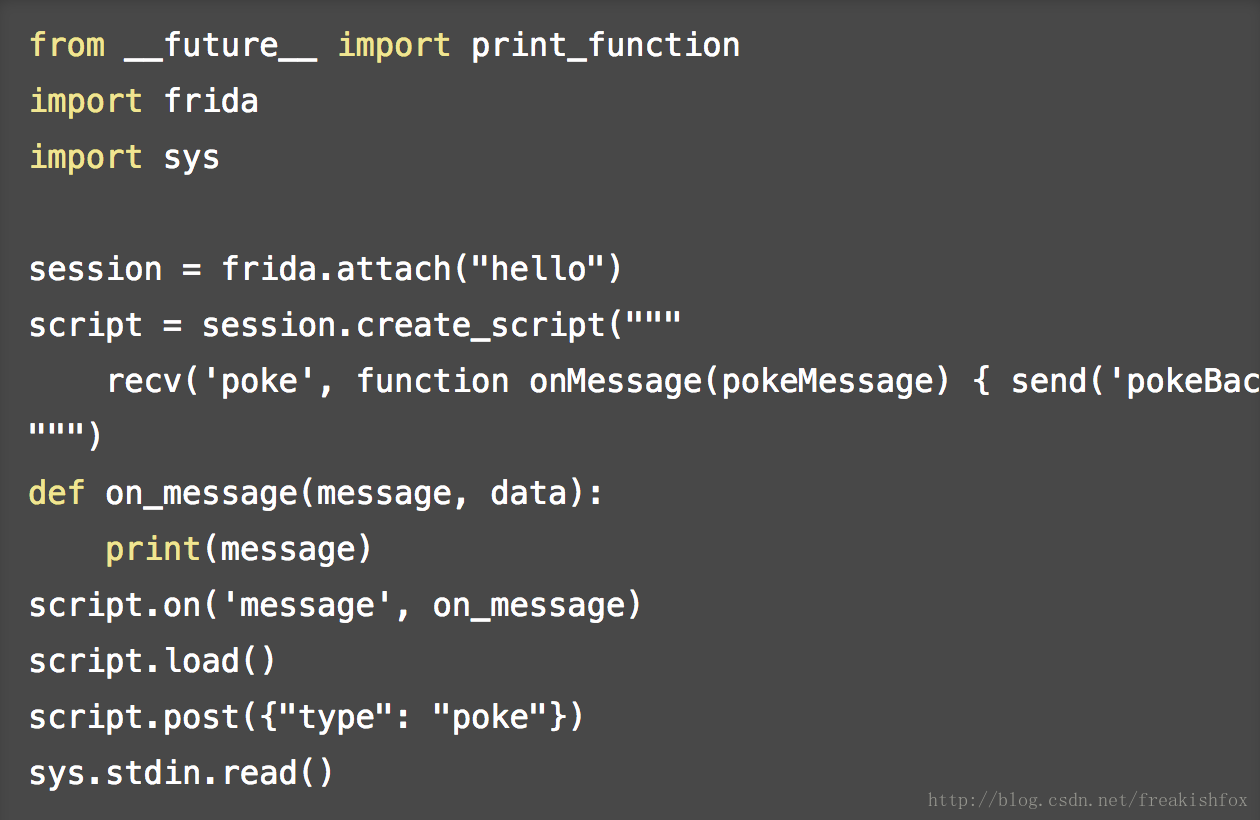Click the print(message) statement
The height and width of the screenshot is (820, 1260).
click(x=238, y=549)
